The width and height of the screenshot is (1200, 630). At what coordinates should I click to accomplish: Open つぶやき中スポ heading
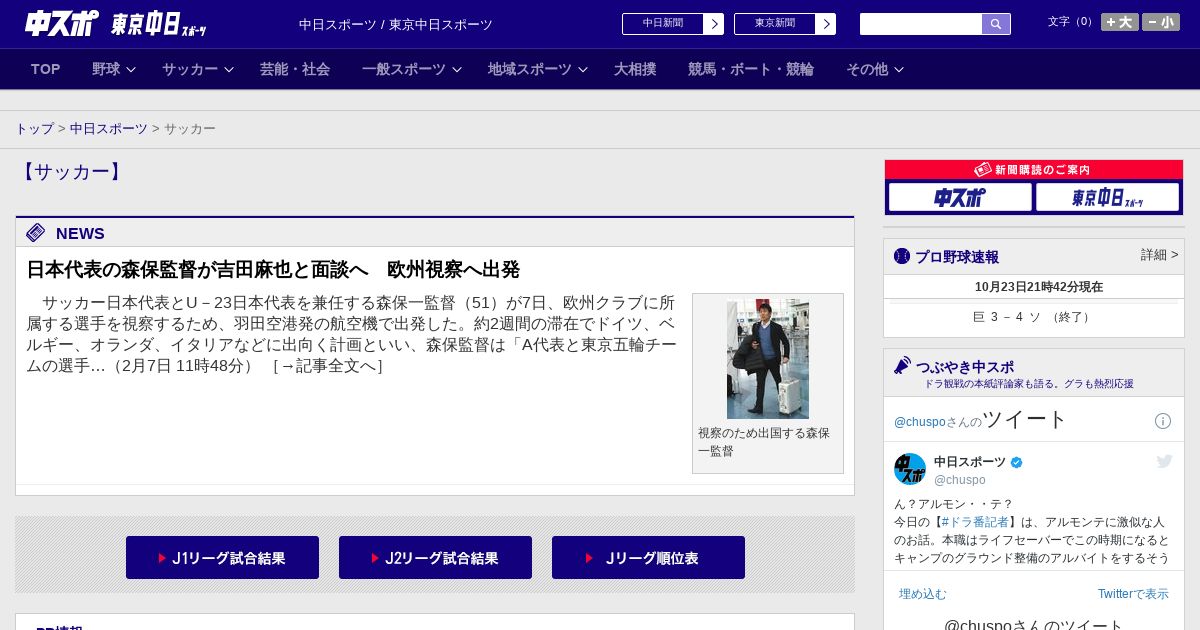965,366
